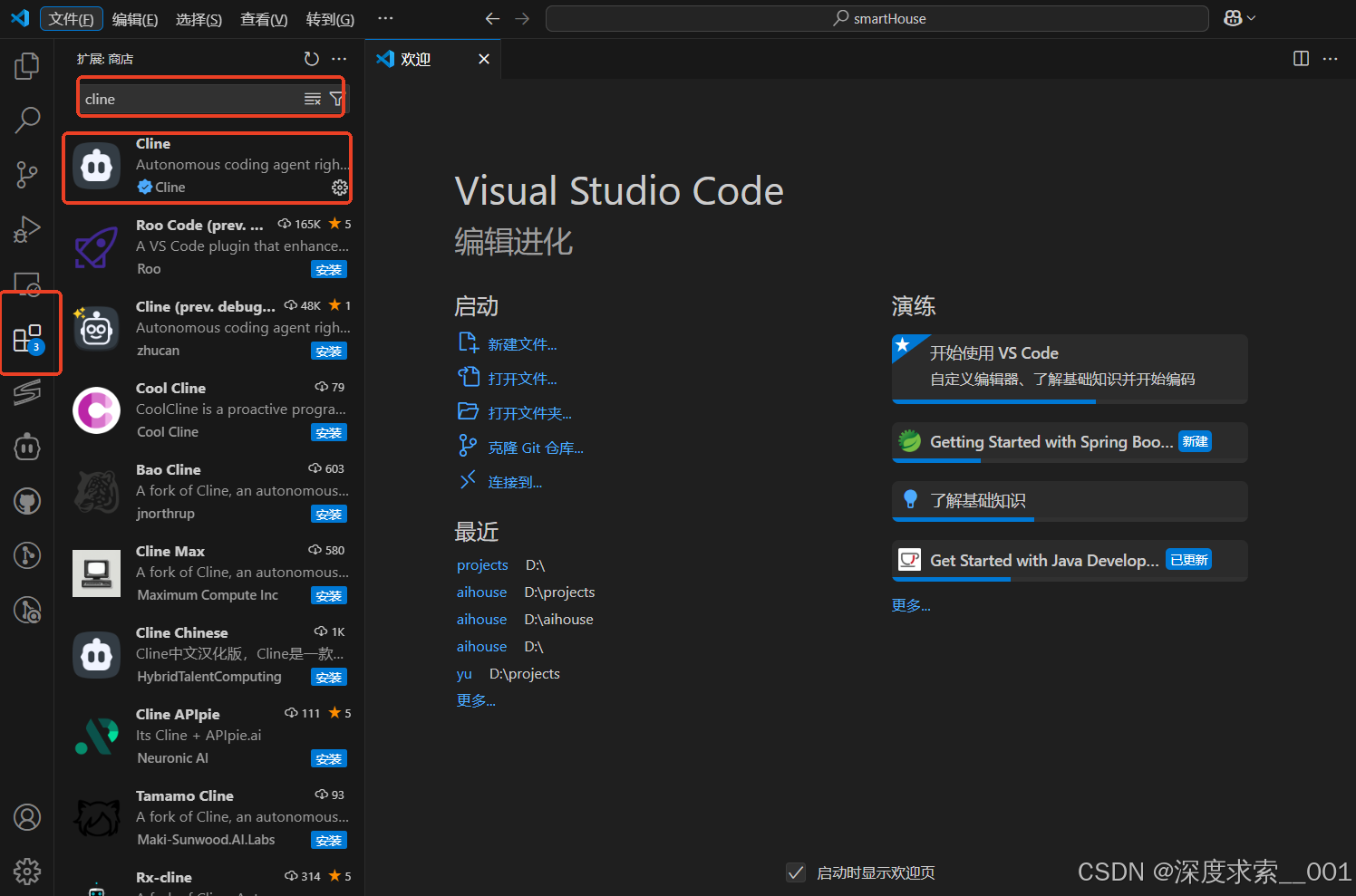Open extensions panel more actions menu
This screenshot has height=896, width=1356.
[339, 59]
